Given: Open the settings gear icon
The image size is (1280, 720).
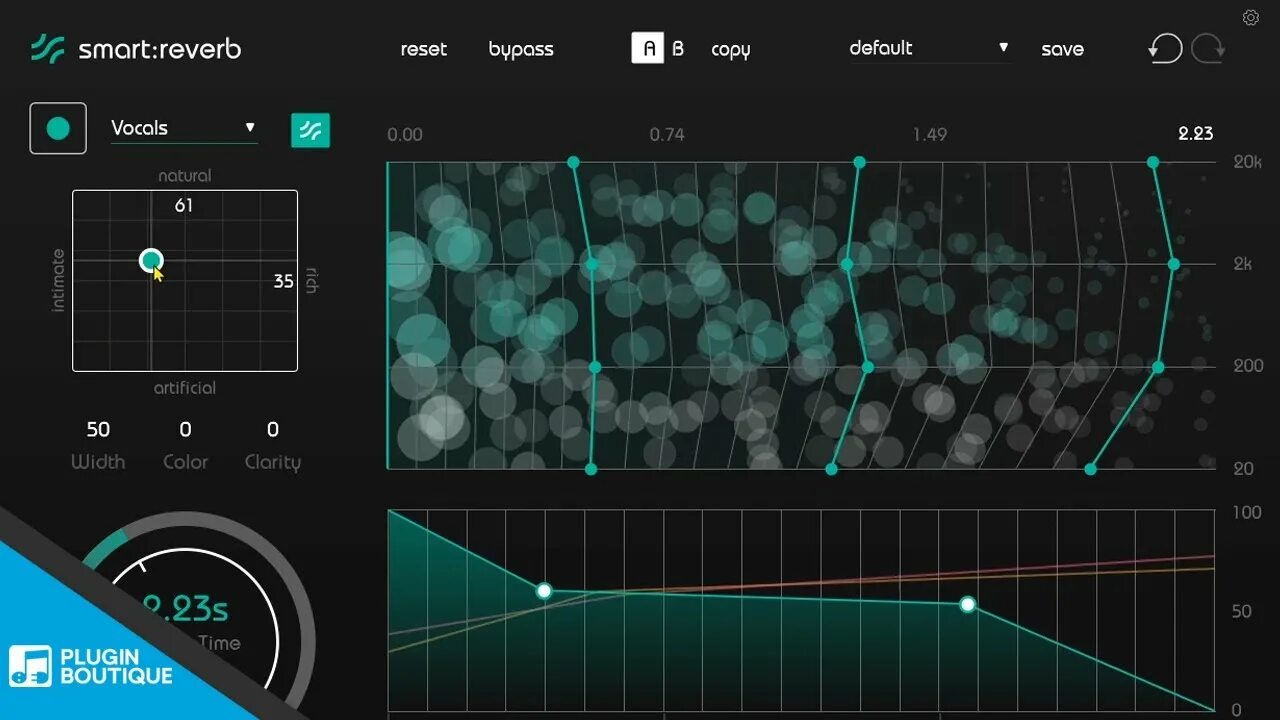Looking at the screenshot, I should [1251, 17].
